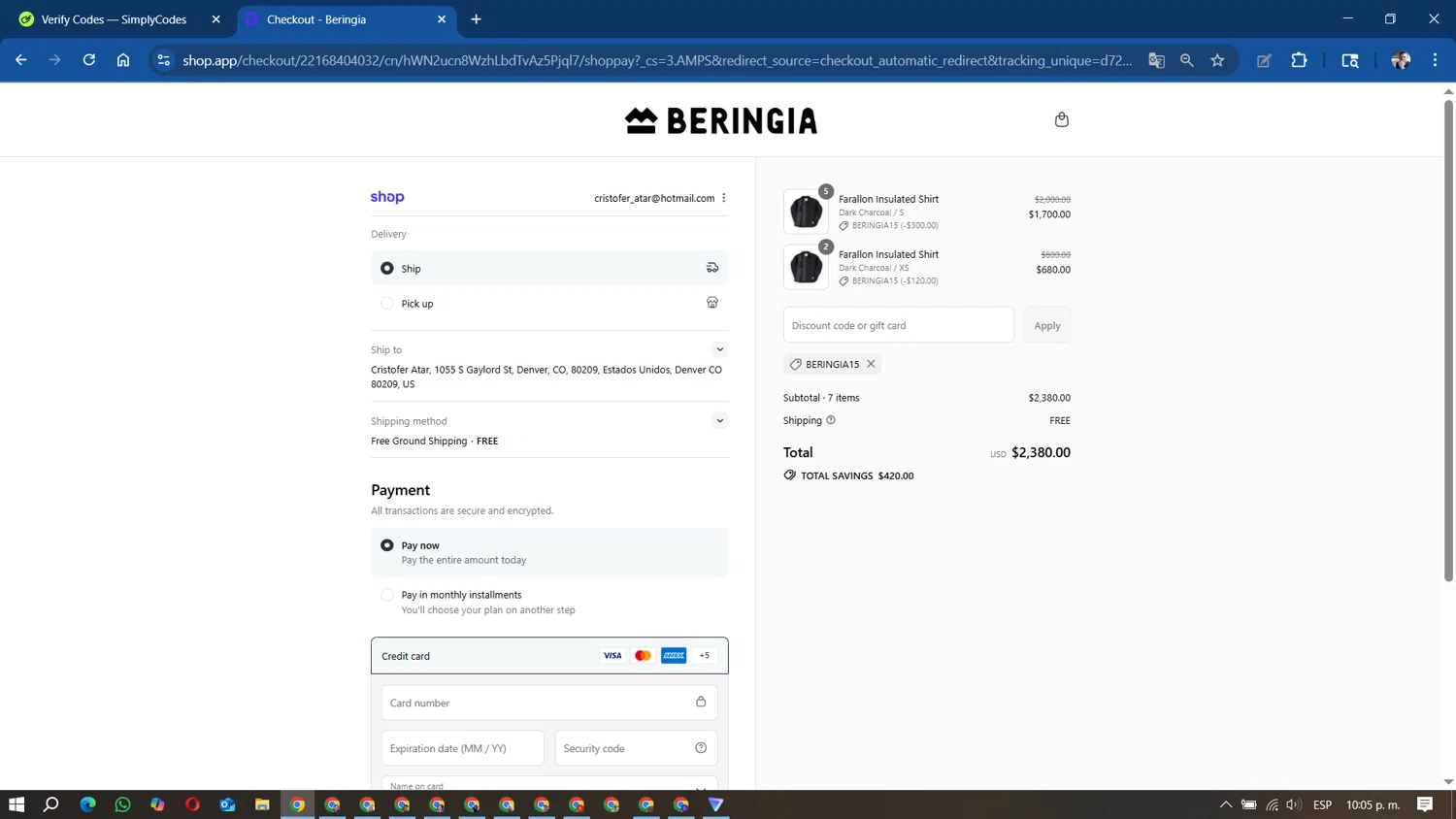Click the Dark Charcoal / XS shirt thumbnail

tap(806, 267)
